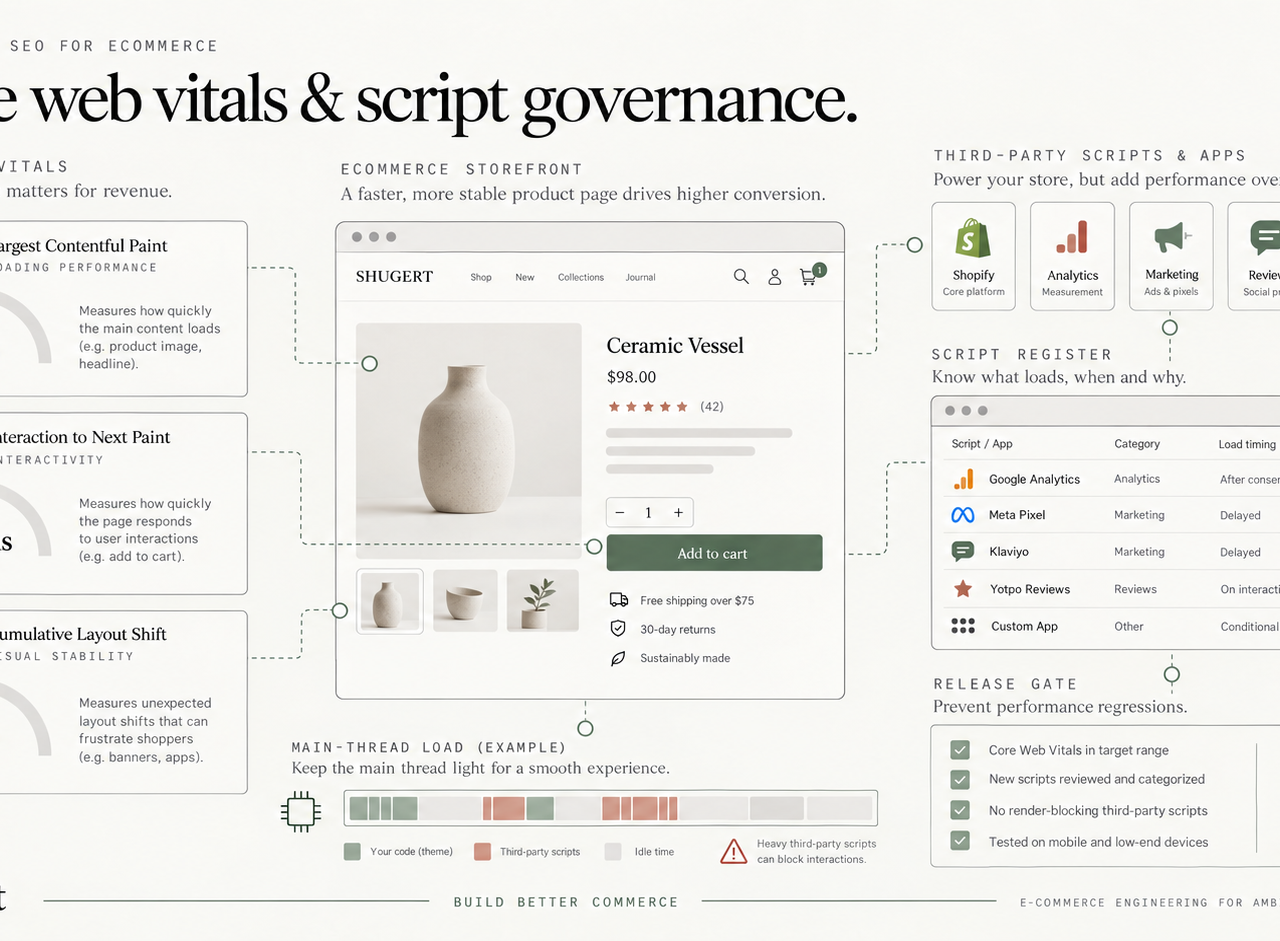The width and height of the screenshot is (1280, 941).
Task: Toggle New scripts reviewed and categorized checkbox
Action: tap(960, 779)
